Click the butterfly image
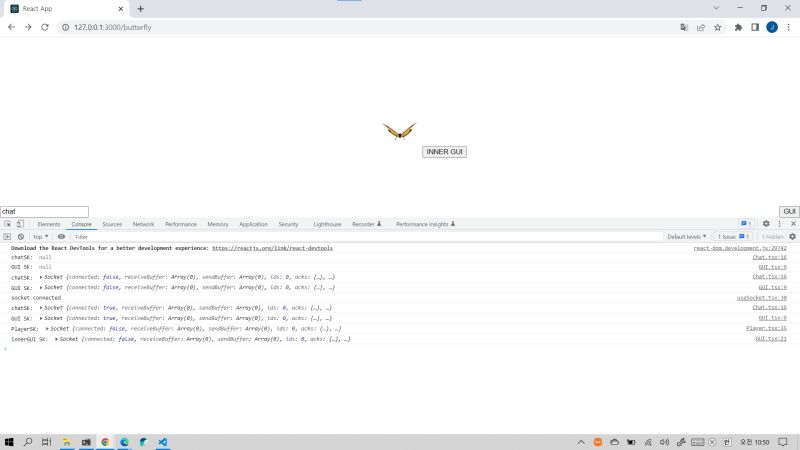The image size is (800, 450). click(x=399, y=131)
